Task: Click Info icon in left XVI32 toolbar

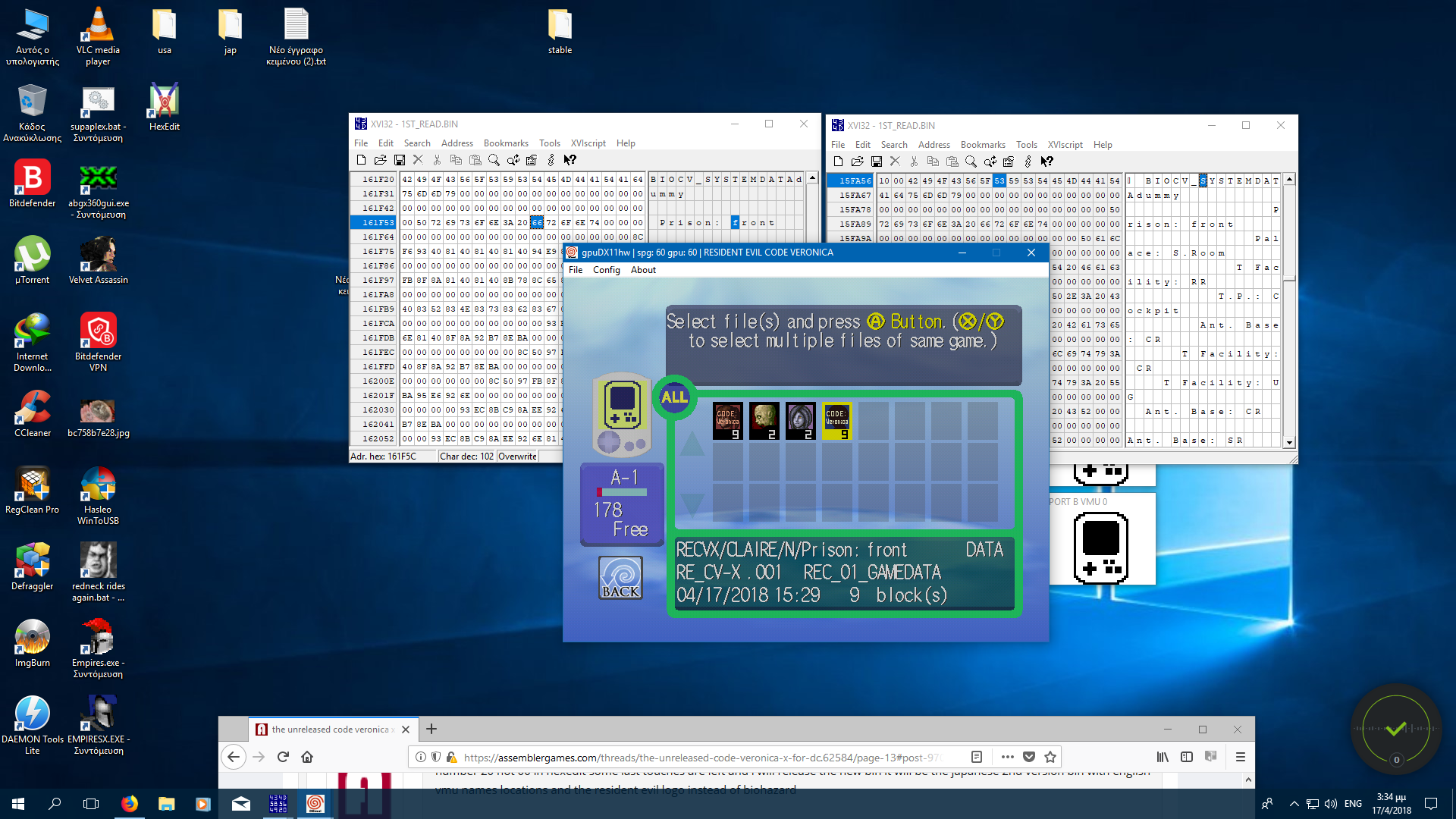Action: pyautogui.click(x=551, y=160)
